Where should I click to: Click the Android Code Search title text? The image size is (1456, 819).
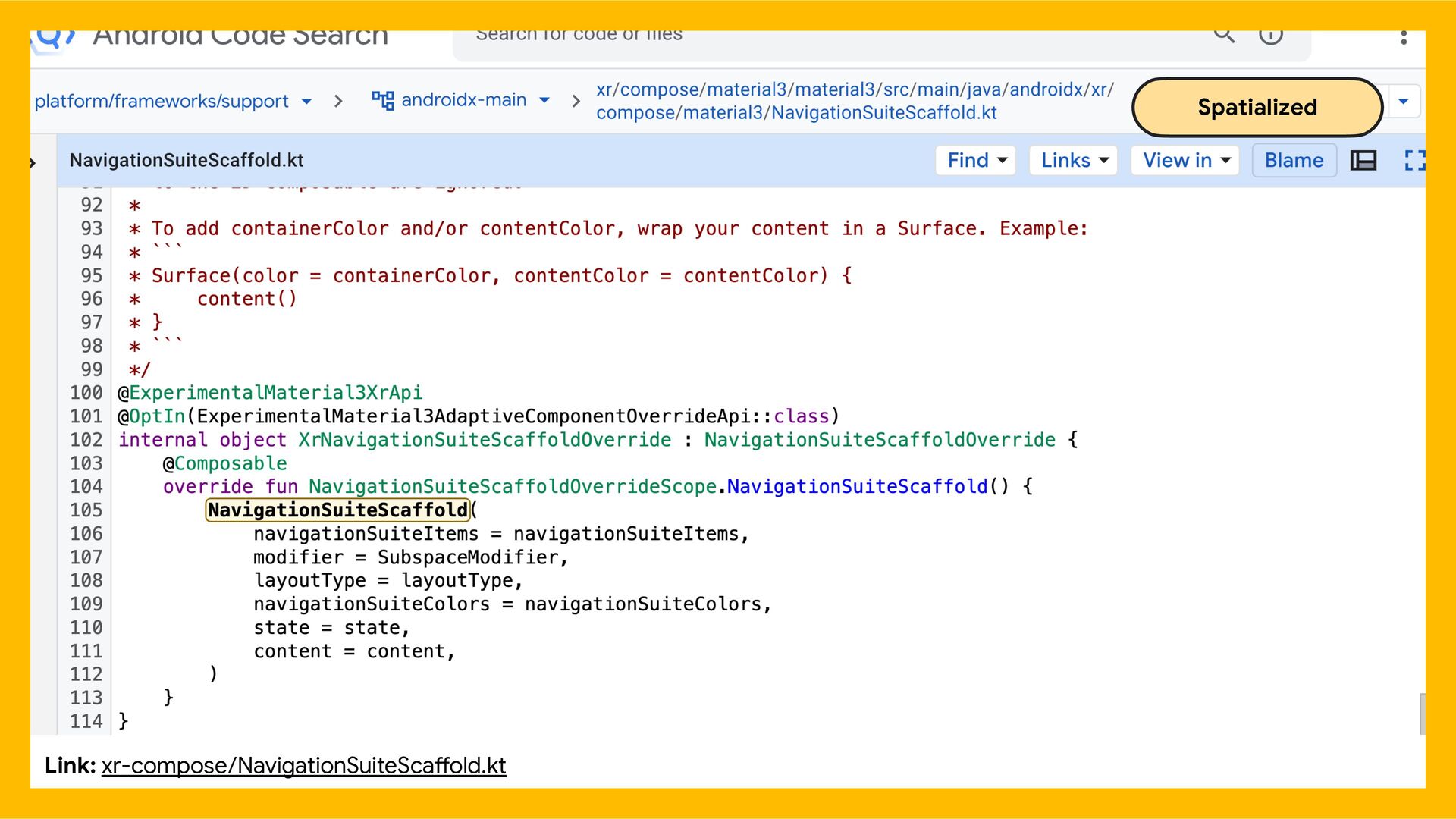[x=240, y=38]
